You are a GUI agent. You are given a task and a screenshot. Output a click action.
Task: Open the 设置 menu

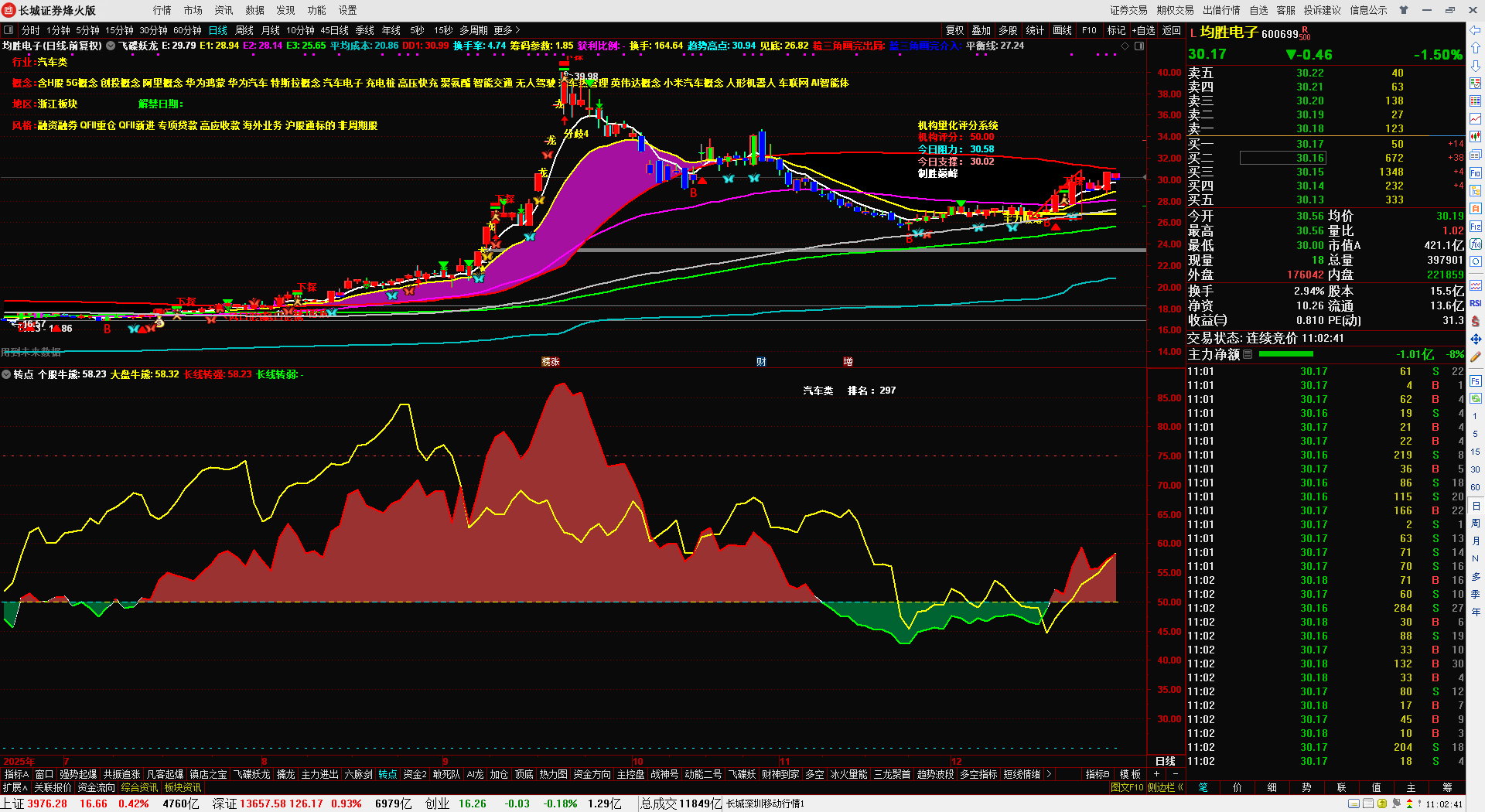pos(348,10)
